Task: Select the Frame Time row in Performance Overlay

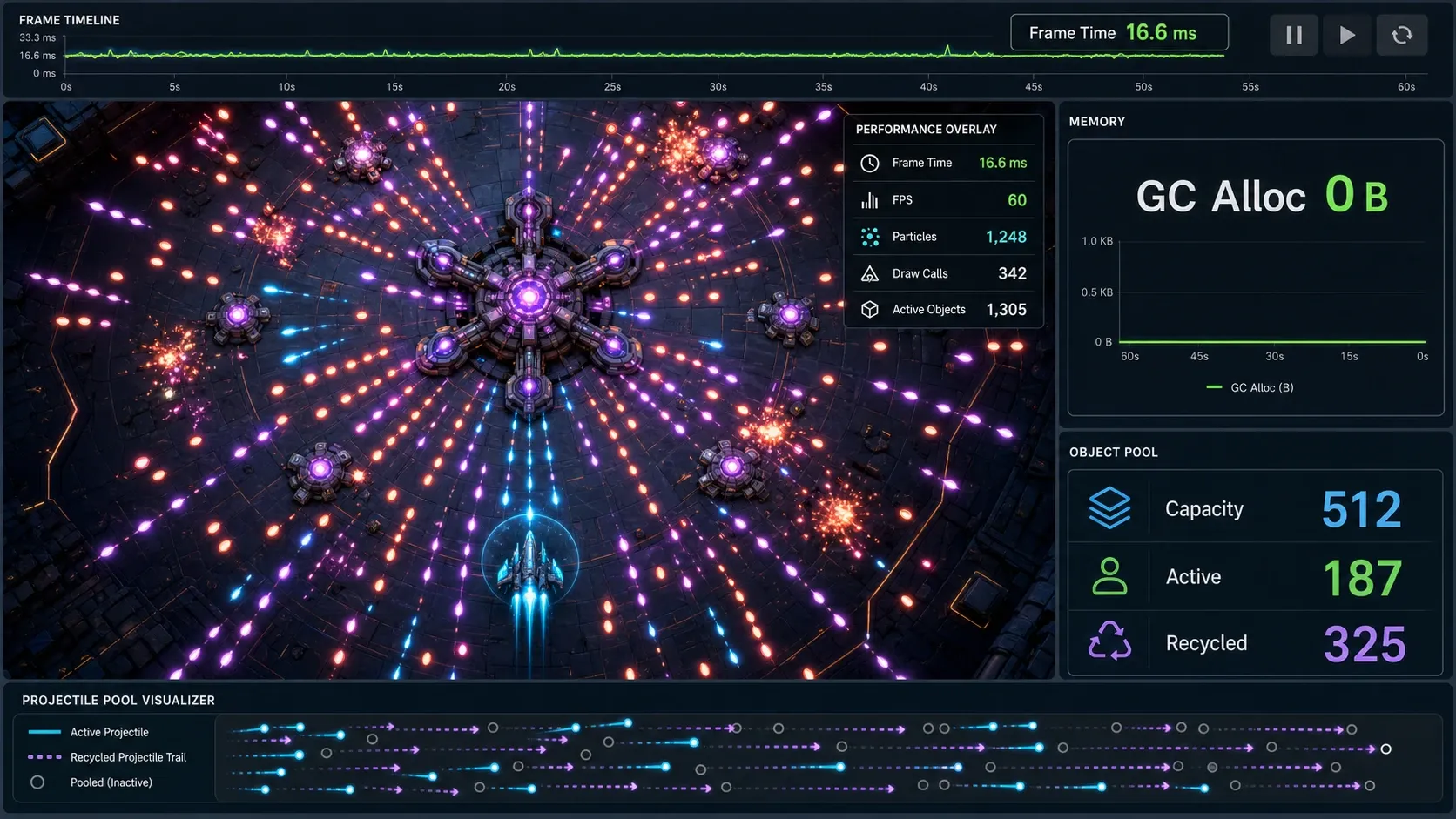Action: coord(943,163)
